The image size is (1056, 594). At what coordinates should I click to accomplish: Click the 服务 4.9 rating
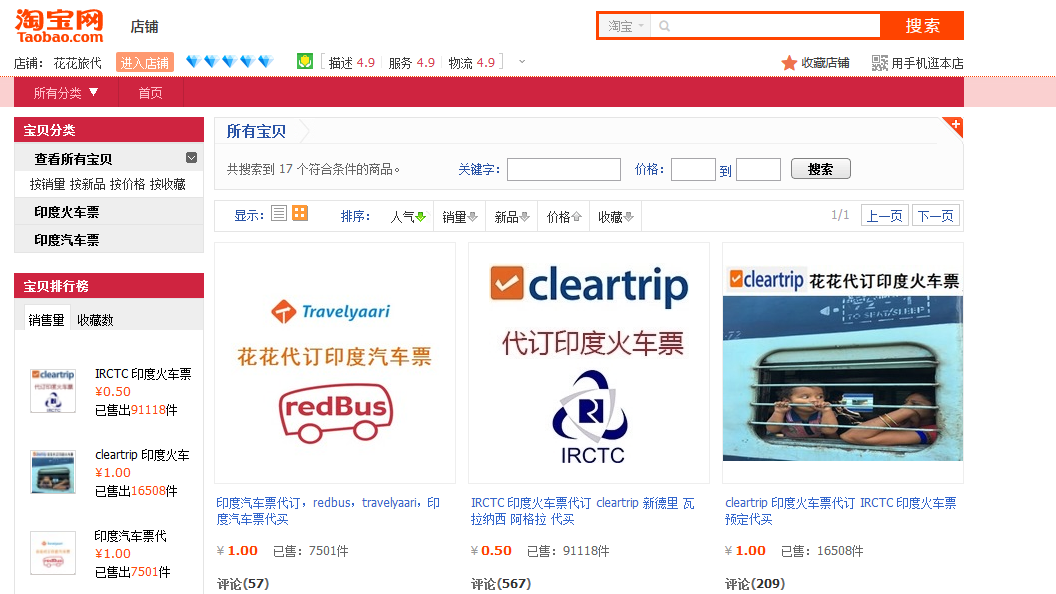coord(411,63)
